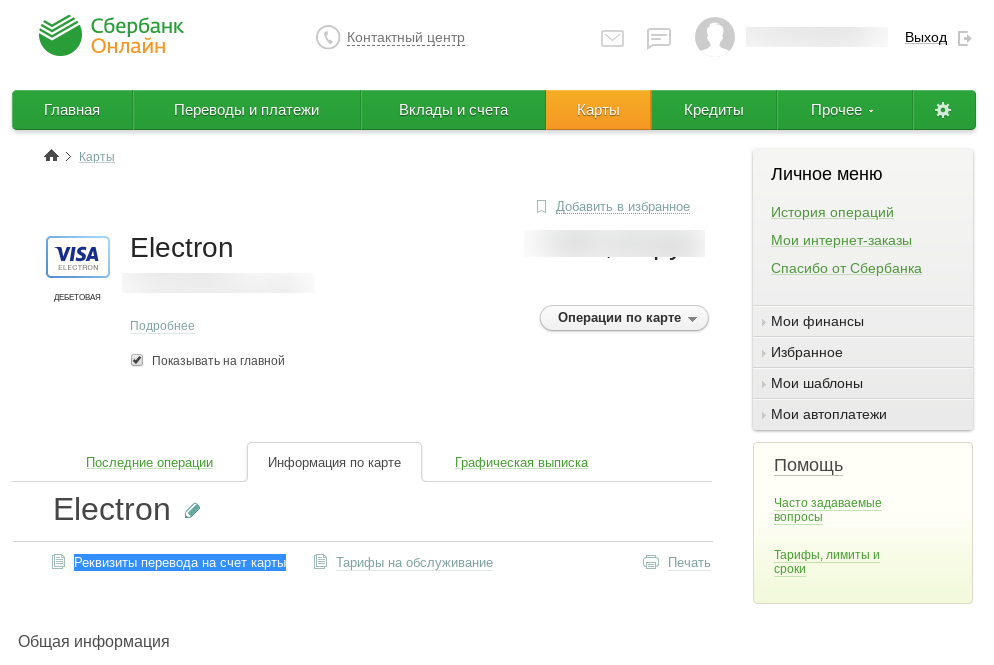Viewport: 994px width, 665px height.
Task: Open the Операции по карте dropdown
Action: coord(624,318)
